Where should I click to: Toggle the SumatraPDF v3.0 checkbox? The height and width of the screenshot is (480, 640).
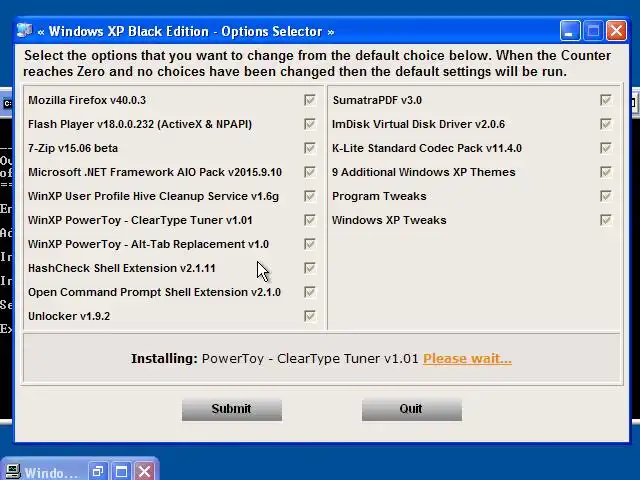coord(606,100)
